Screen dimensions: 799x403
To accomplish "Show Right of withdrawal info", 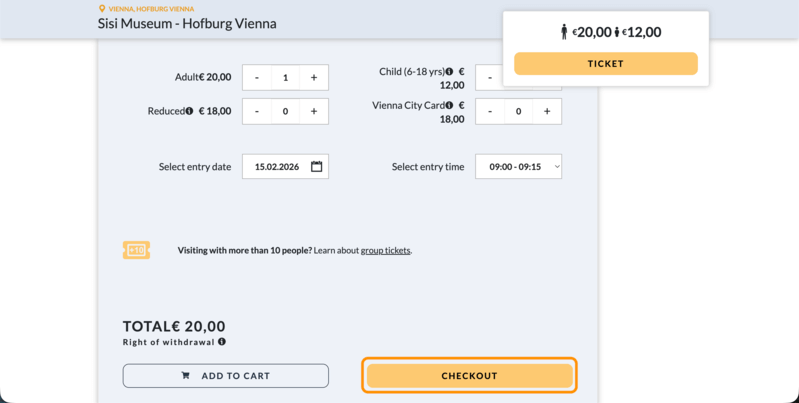I will 222,342.
